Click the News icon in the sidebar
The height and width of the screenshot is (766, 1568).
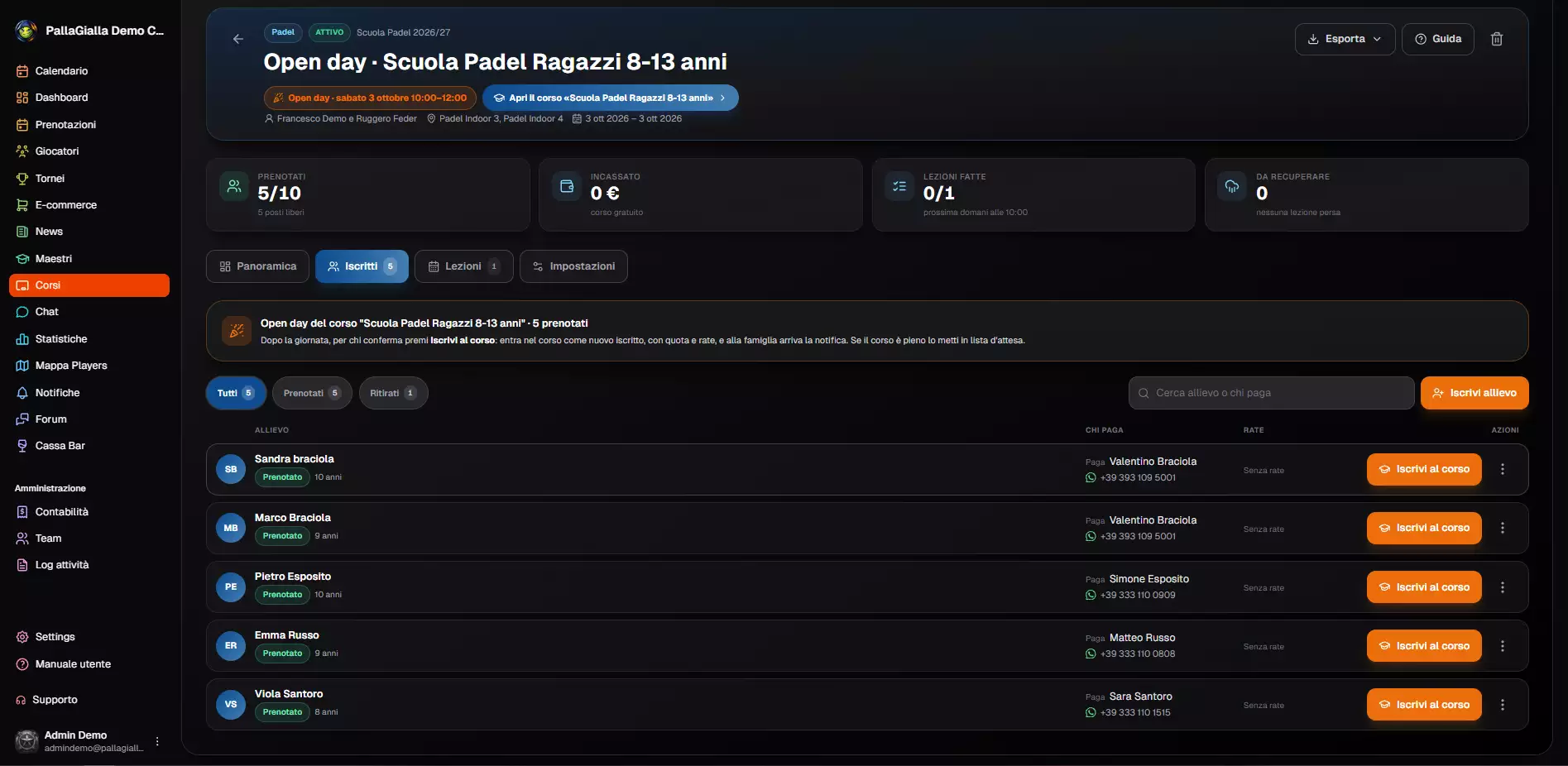[22, 232]
